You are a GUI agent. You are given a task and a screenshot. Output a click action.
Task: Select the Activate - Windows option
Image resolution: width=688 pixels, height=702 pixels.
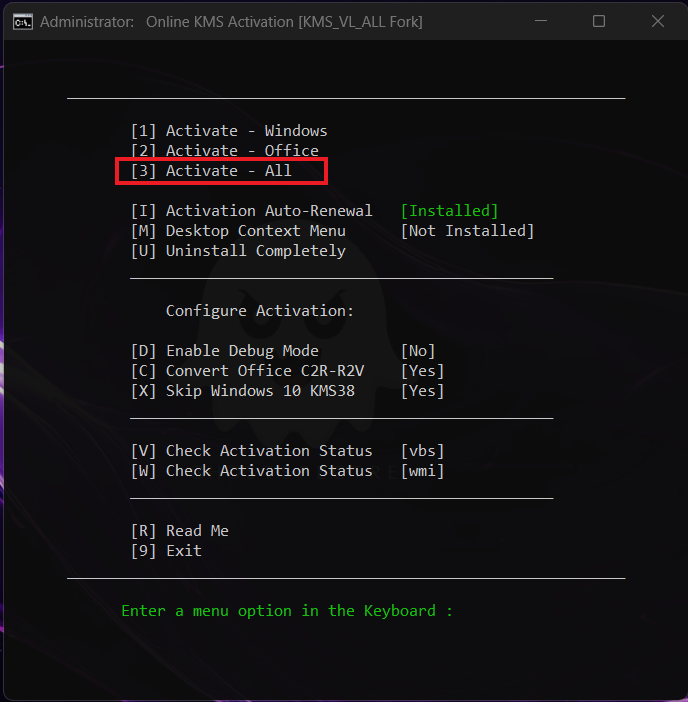pos(229,131)
